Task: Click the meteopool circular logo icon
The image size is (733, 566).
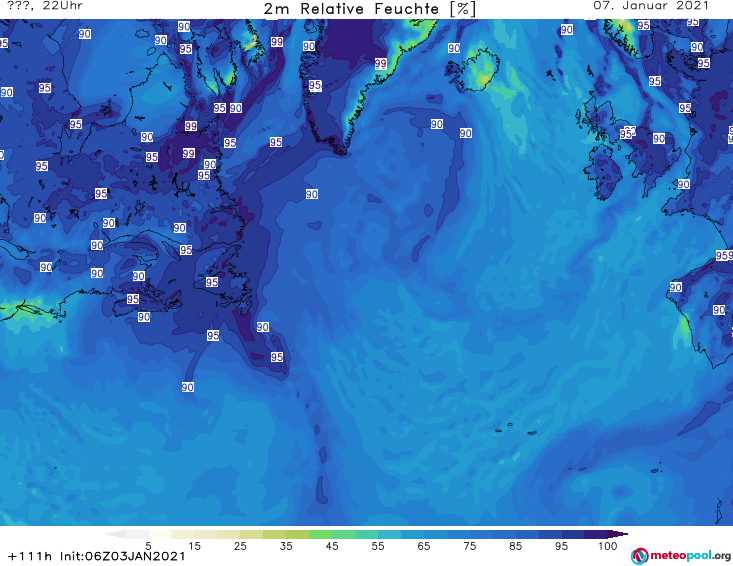Action: click(640, 556)
